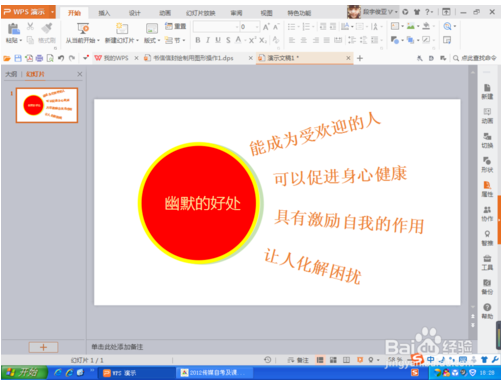Center align text
The image size is (501, 382).
click(304, 40)
